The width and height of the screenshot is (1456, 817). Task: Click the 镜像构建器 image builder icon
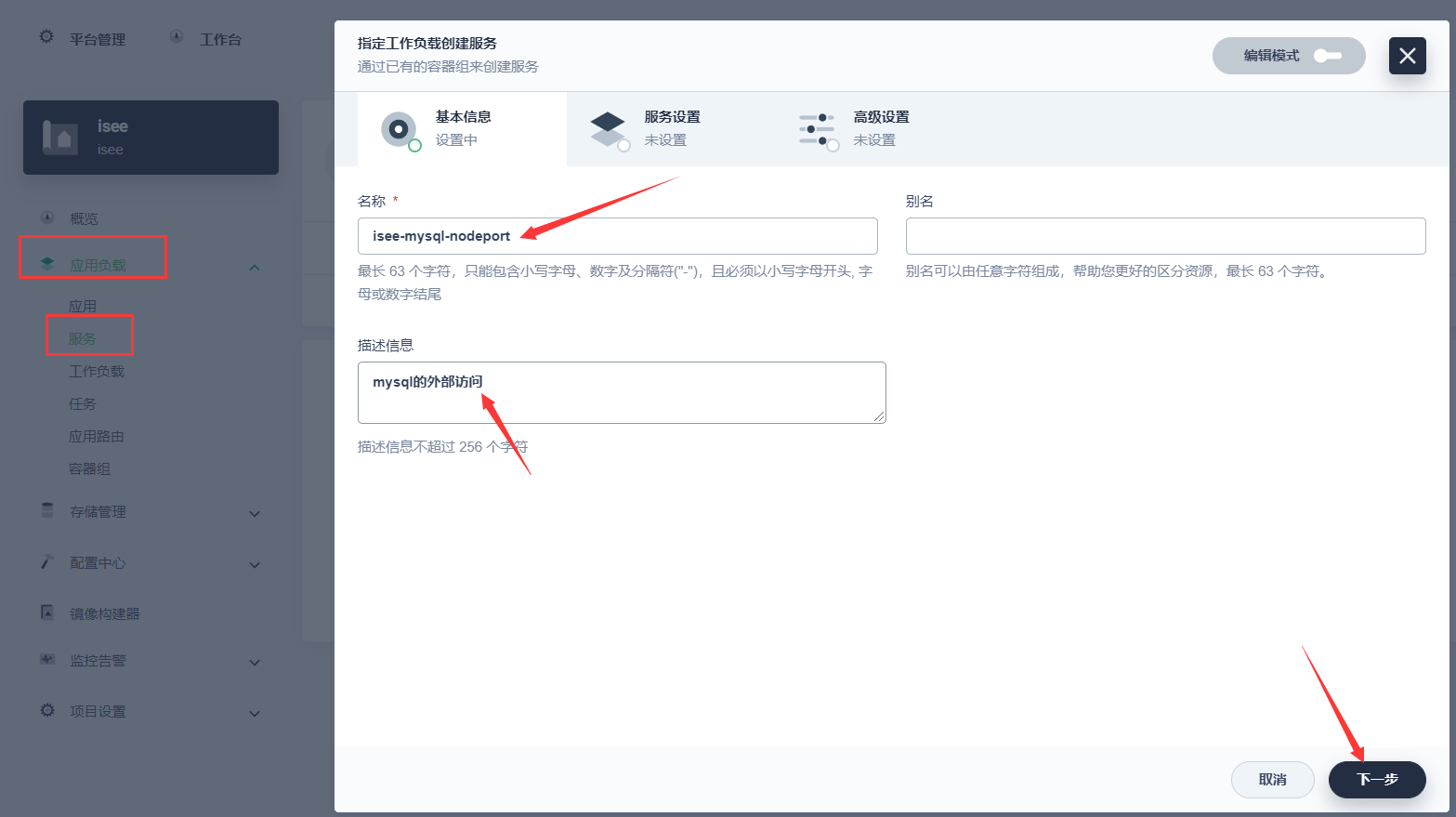(x=46, y=613)
